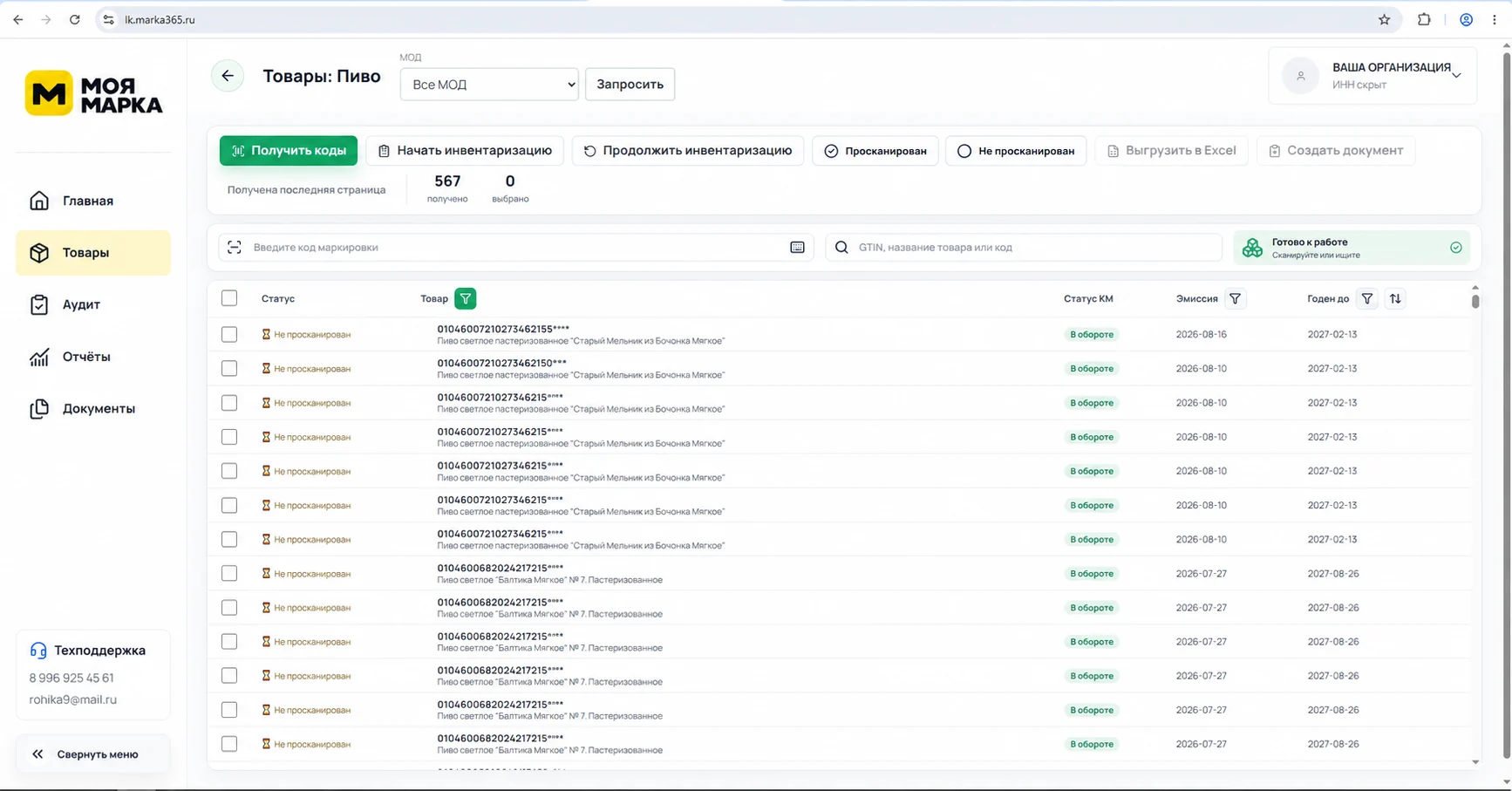
Task: Focus the GTIN product search field
Action: click(x=1024, y=248)
